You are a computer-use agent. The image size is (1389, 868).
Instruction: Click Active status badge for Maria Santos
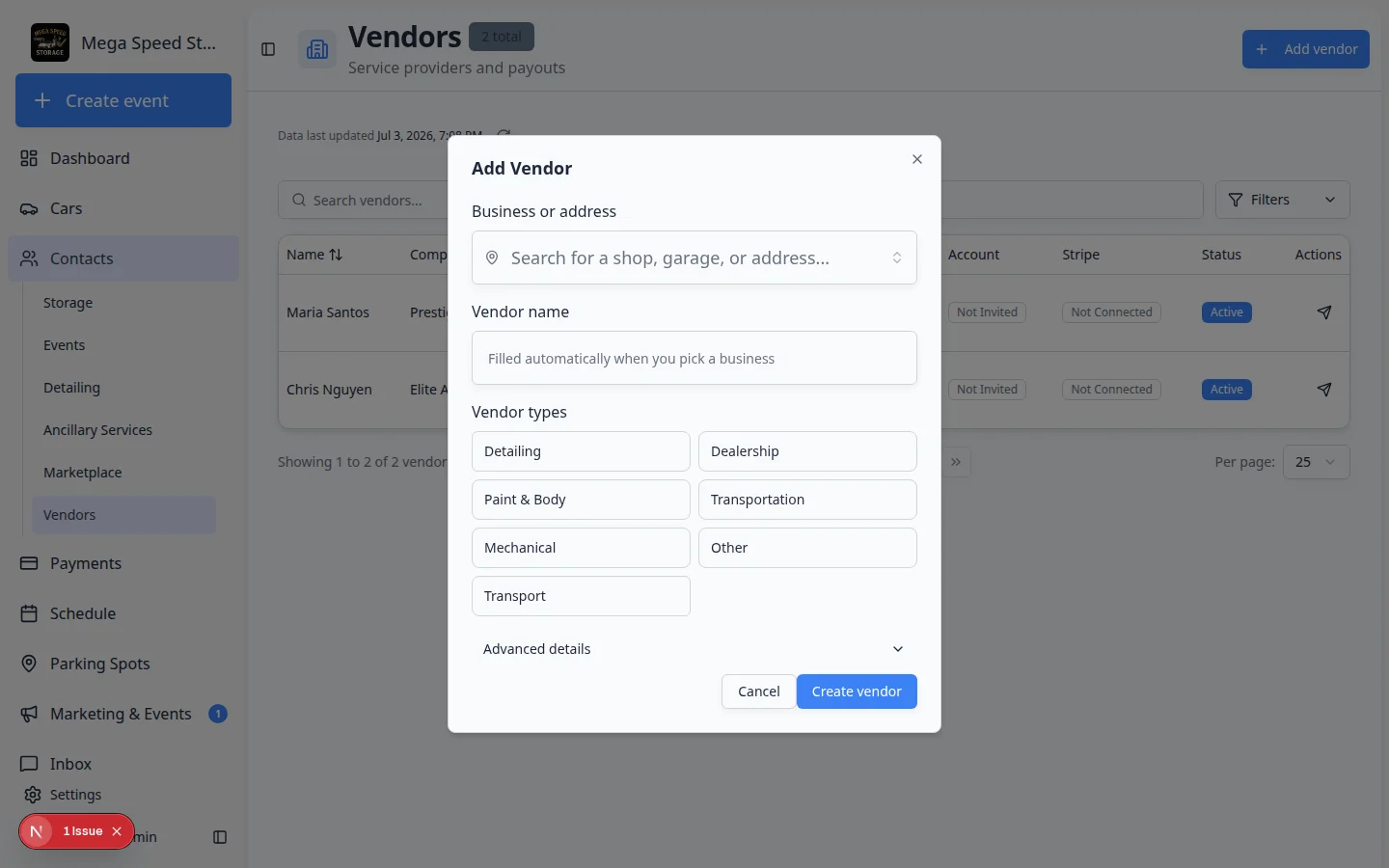(x=1227, y=312)
